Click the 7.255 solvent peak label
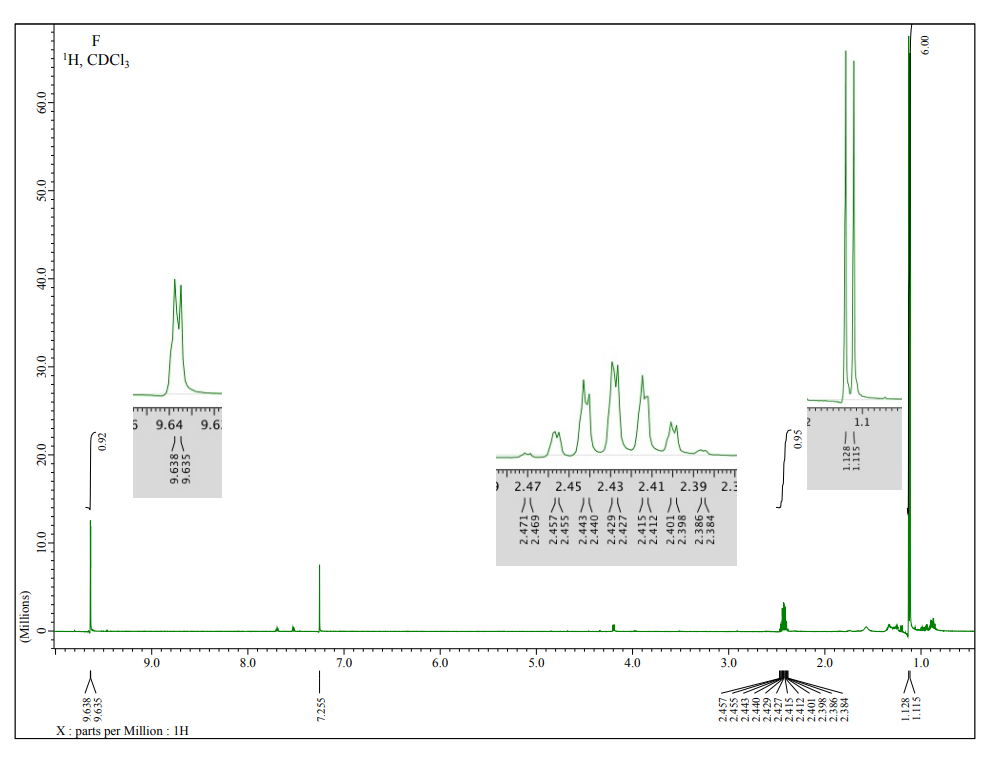Viewport: 997px width, 759px height. tap(320, 709)
